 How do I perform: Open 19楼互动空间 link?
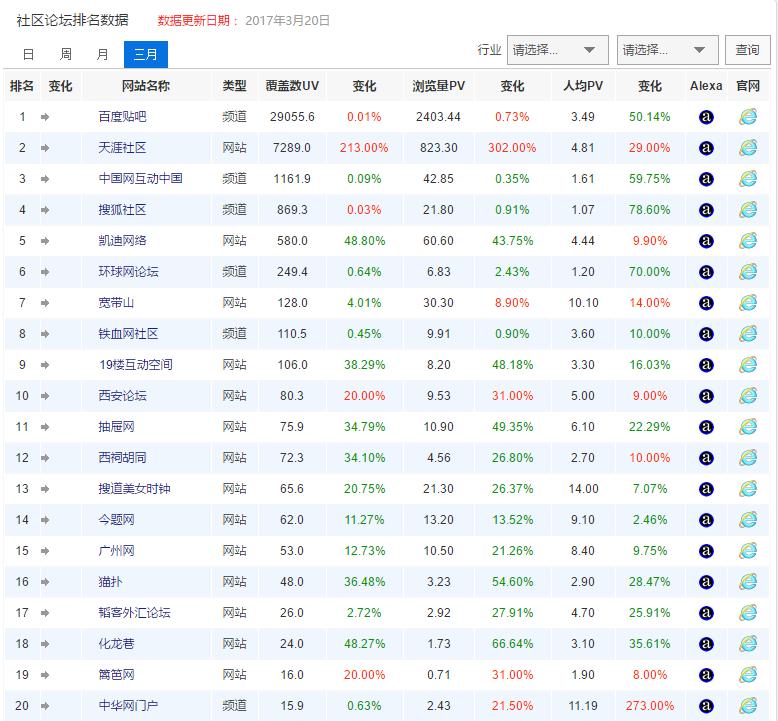click(136, 365)
